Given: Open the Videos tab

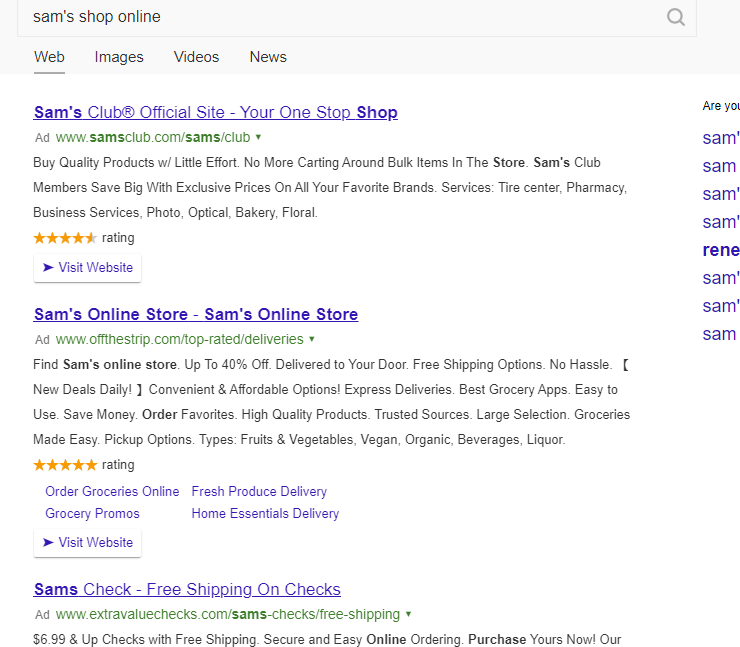Looking at the screenshot, I should pos(196,57).
